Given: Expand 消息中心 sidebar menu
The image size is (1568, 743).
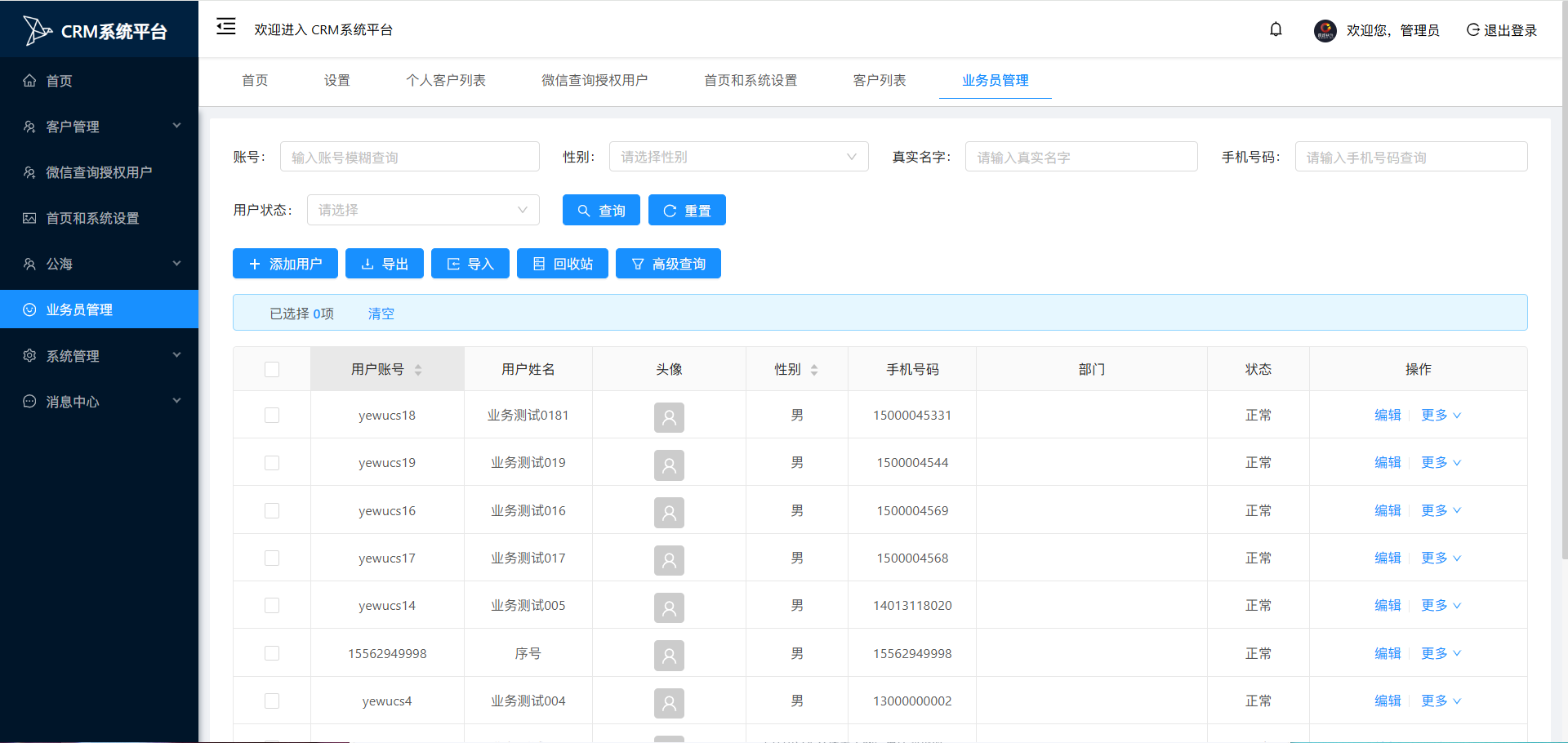Looking at the screenshot, I should 176,401.
